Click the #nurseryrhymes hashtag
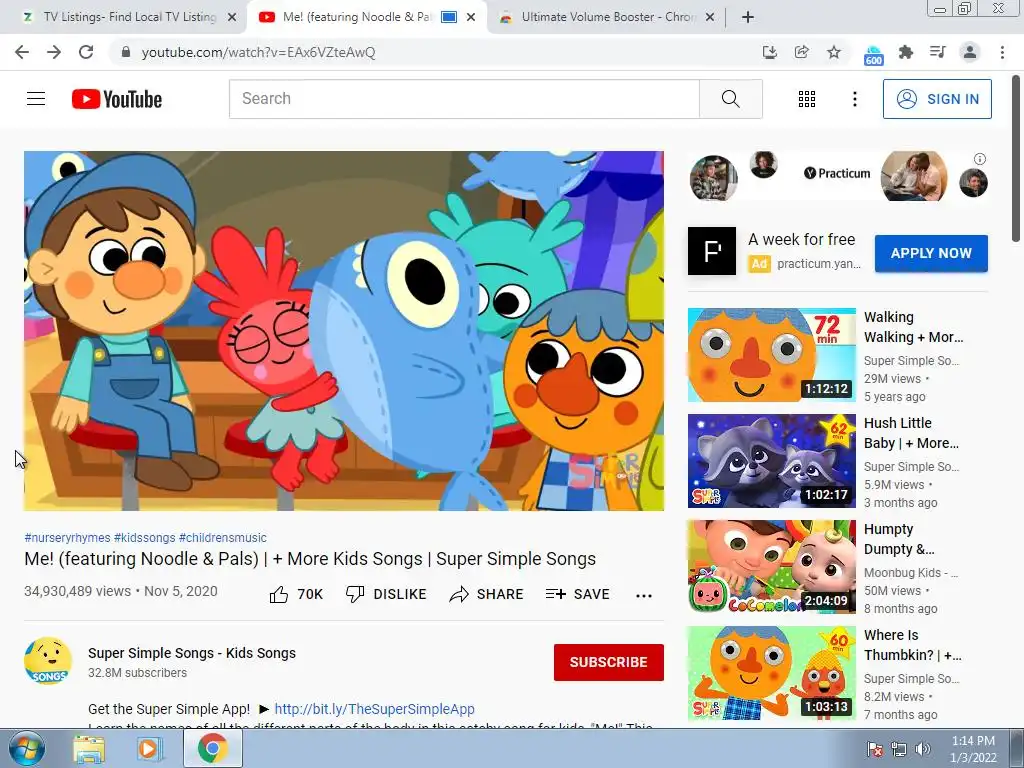 (x=67, y=537)
